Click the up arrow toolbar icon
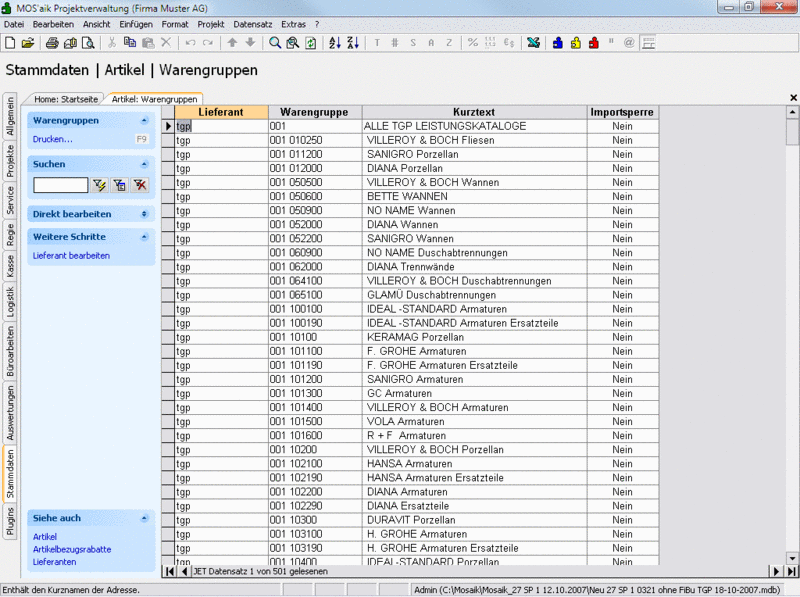Viewport: 800px width, 597px height. tap(232, 43)
